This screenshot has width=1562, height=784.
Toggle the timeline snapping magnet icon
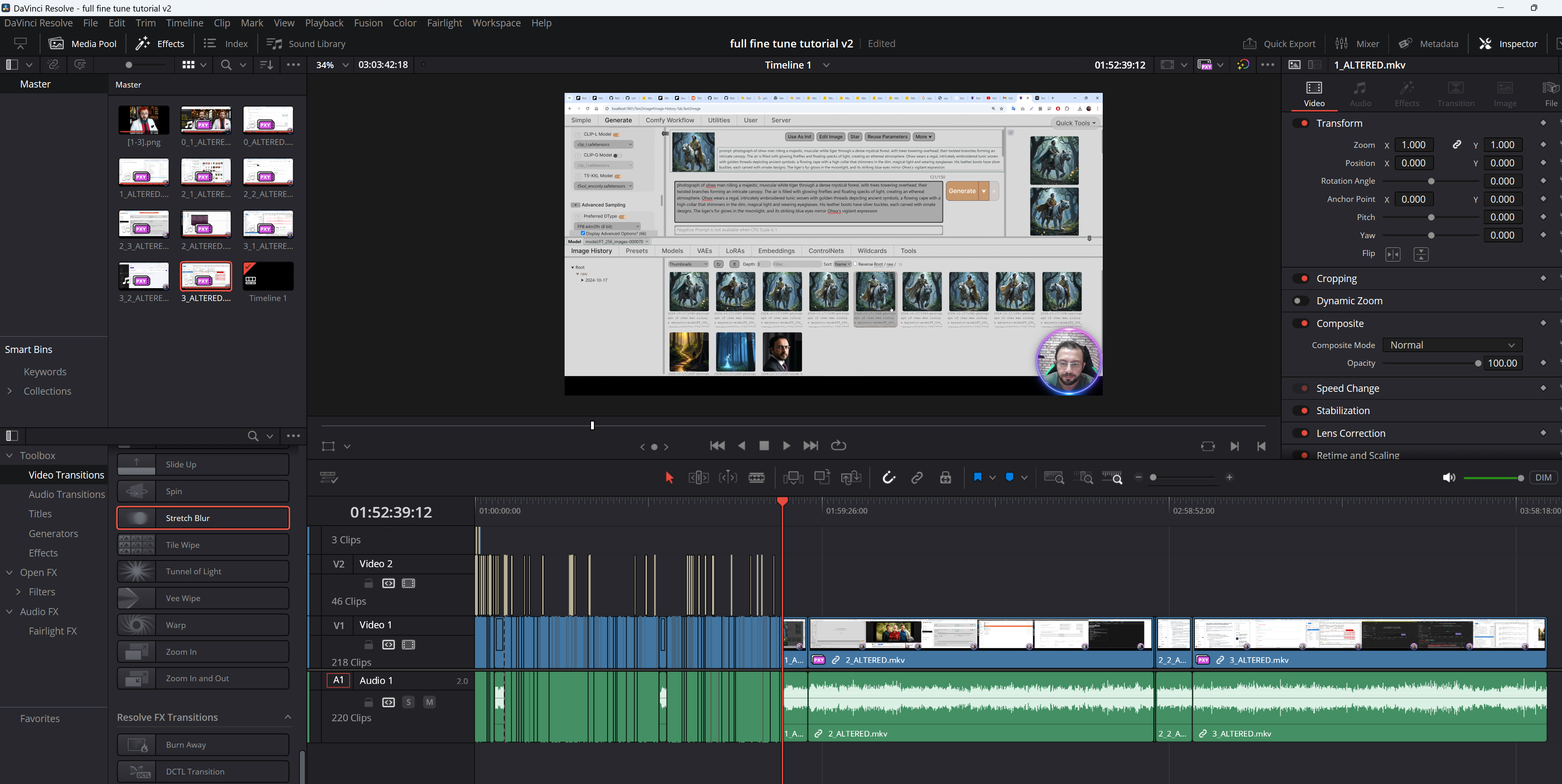click(888, 478)
